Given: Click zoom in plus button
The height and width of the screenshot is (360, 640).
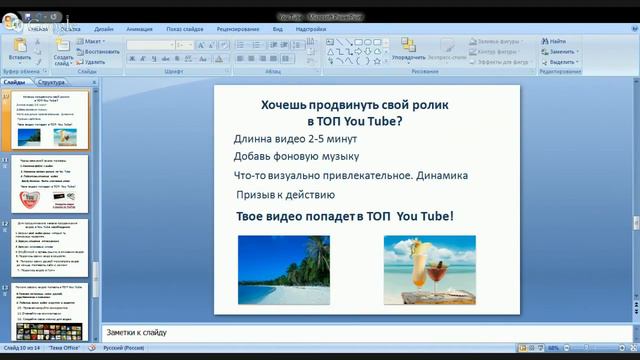Looking at the screenshot, I should click(622, 348).
